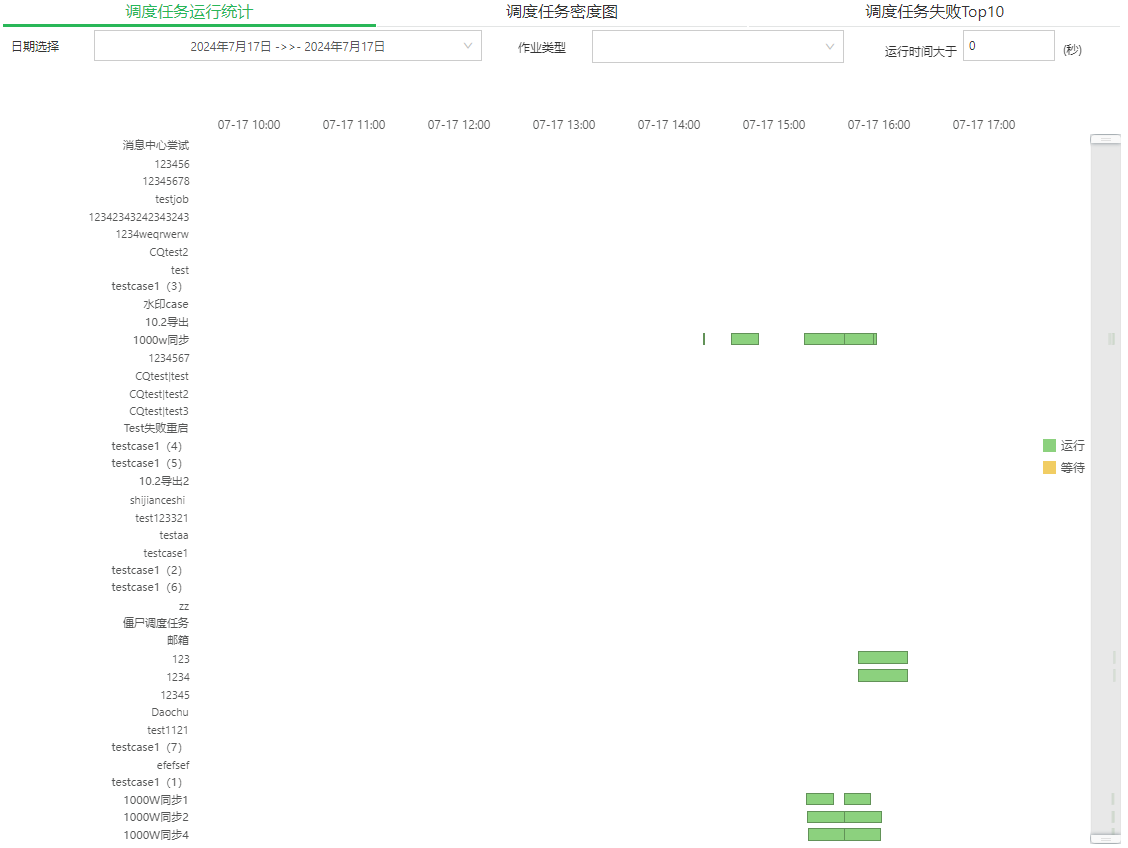Screen dimensions: 1128x848
Task: Click the 僵尸调度任务 task label
Action: coord(156,623)
